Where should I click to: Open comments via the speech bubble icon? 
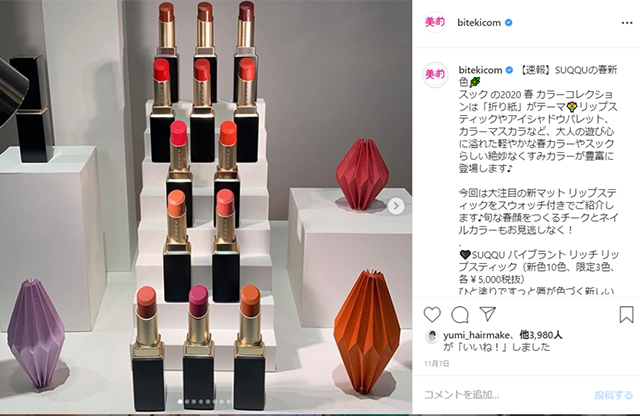pos(460,314)
